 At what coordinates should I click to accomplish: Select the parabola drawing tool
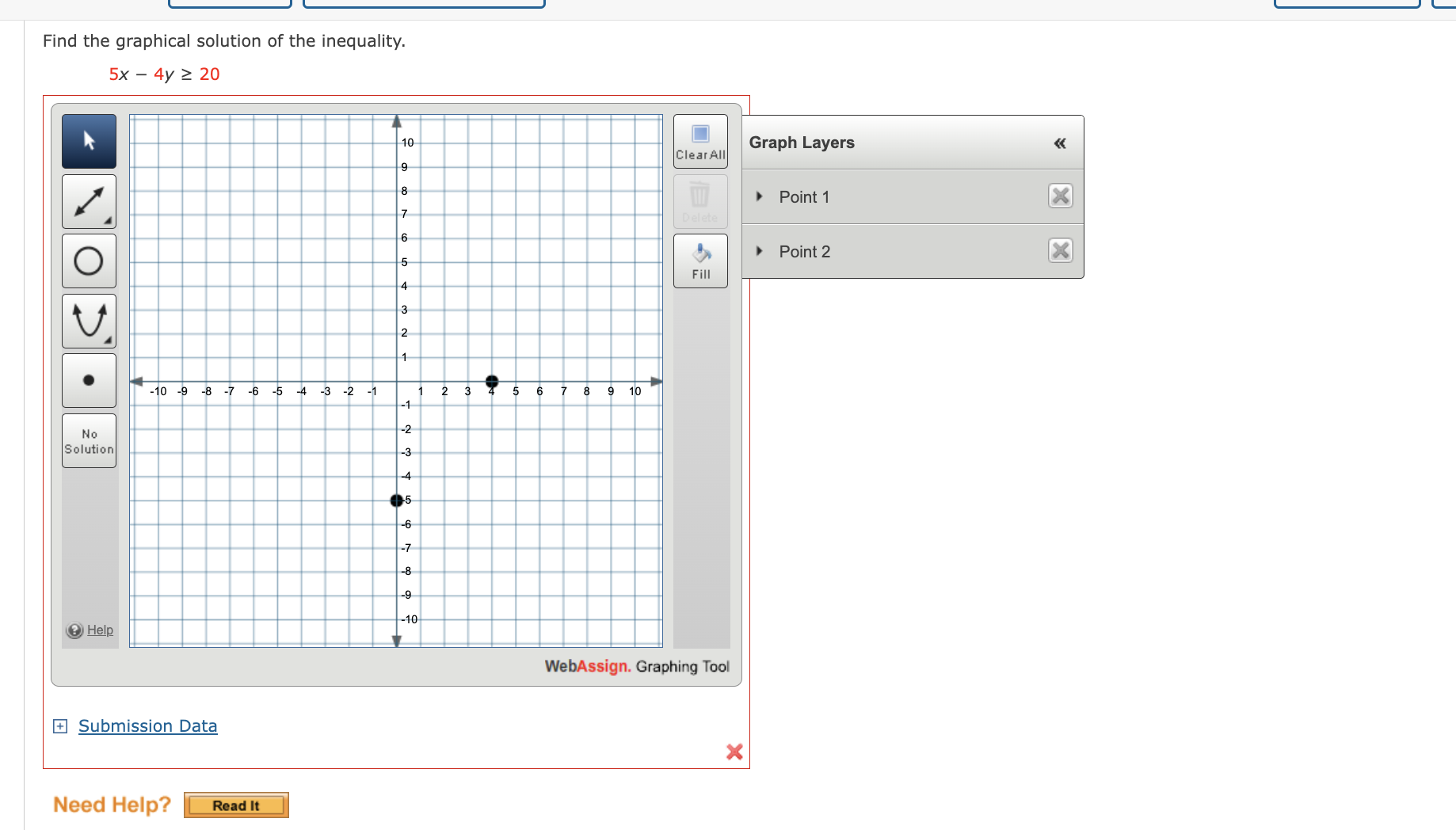[x=88, y=321]
